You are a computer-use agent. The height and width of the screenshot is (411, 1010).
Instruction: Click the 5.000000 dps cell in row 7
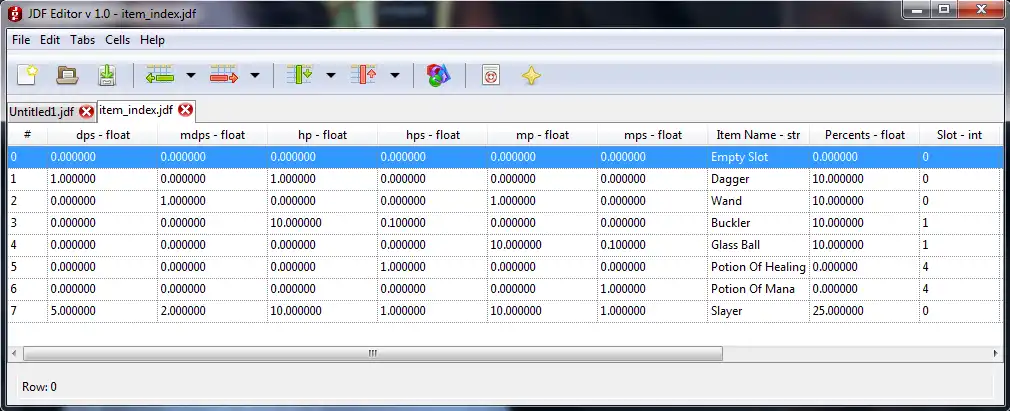pos(102,311)
